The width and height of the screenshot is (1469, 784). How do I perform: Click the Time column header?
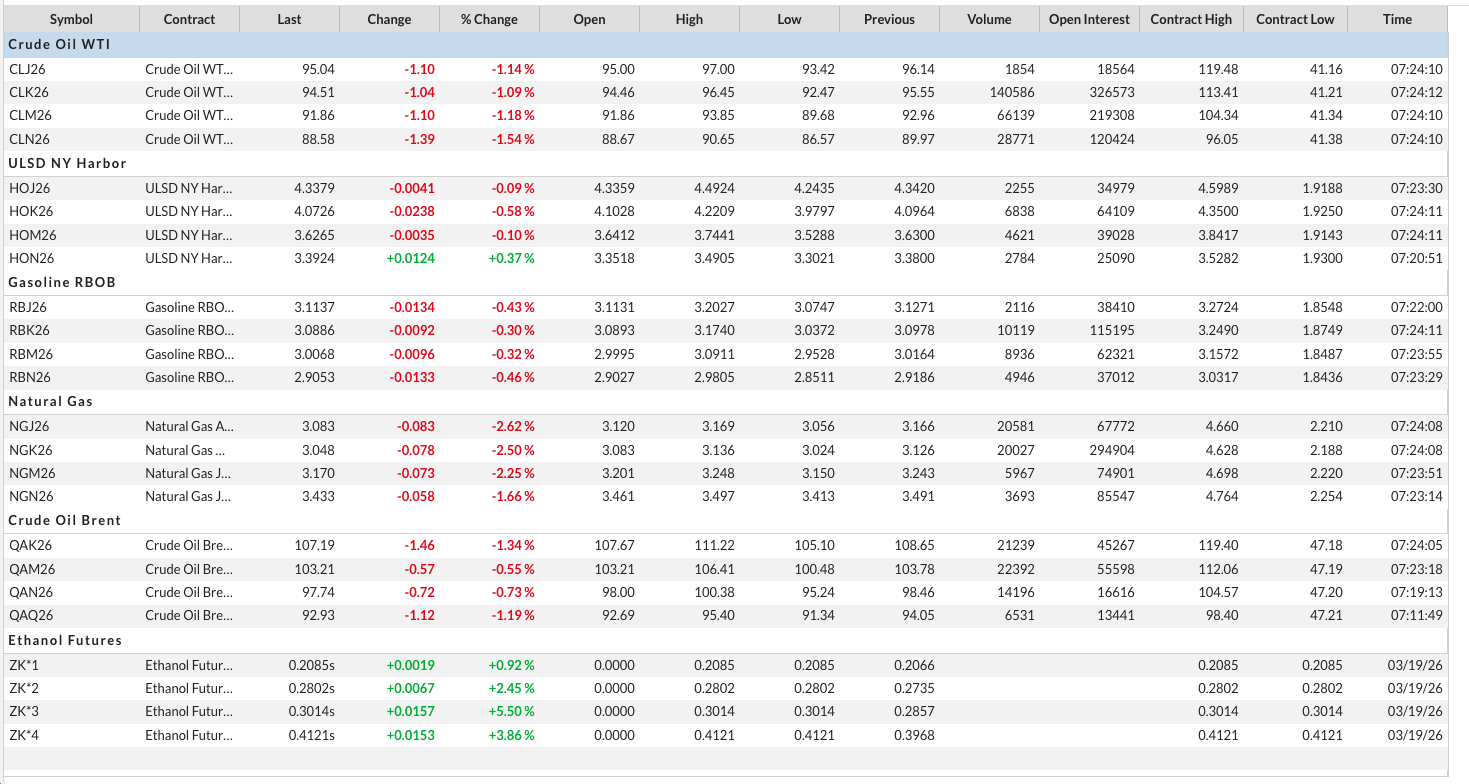(x=1397, y=19)
